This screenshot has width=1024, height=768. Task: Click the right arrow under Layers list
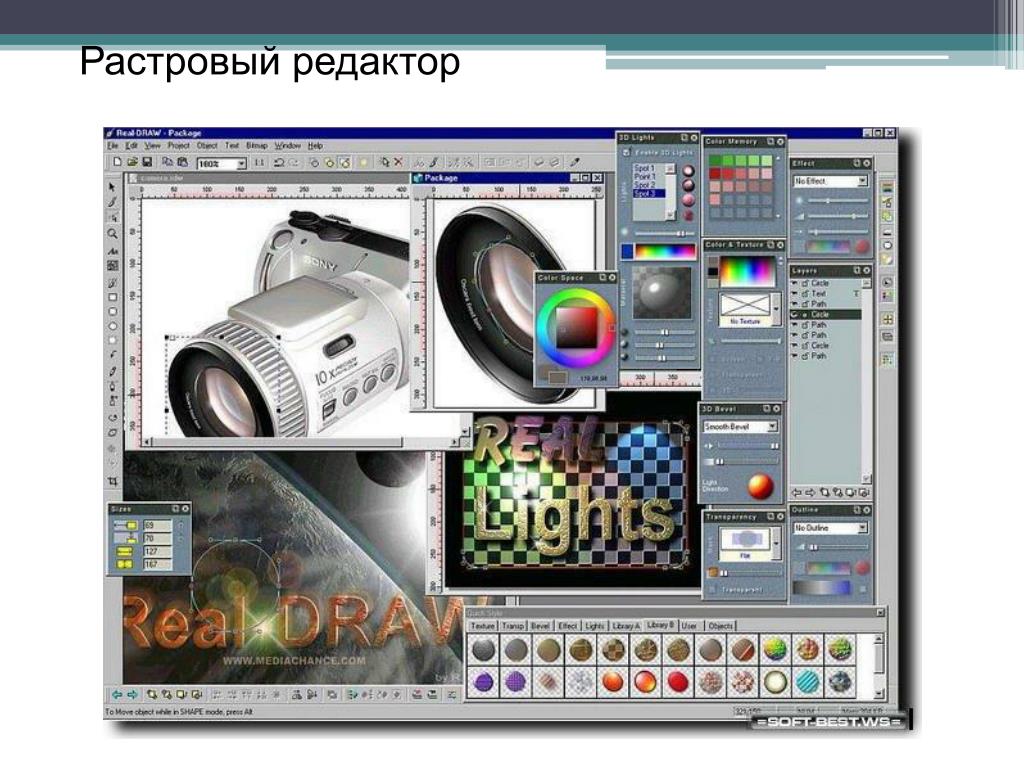click(810, 493)
